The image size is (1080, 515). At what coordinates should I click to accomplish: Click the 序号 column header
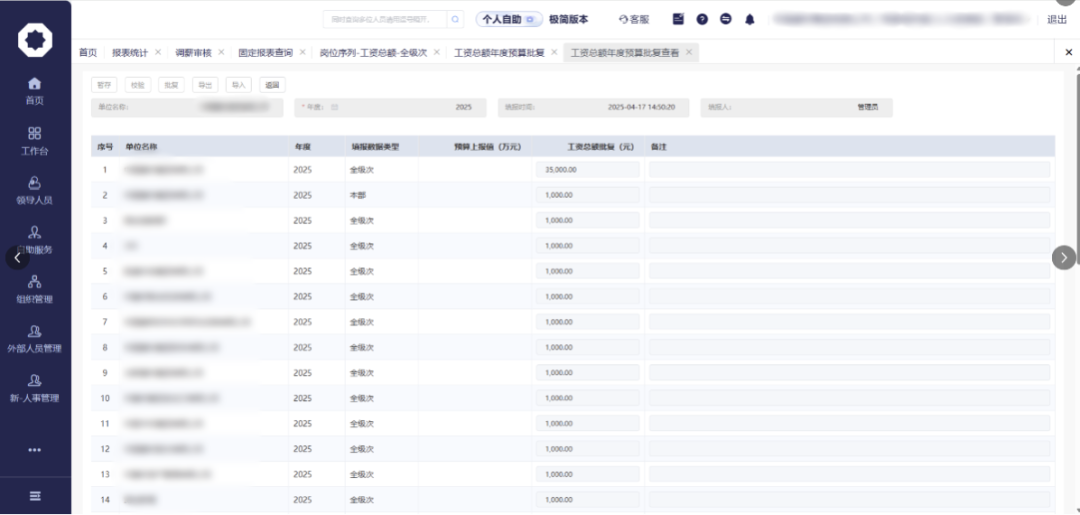[x=105, y=147]
